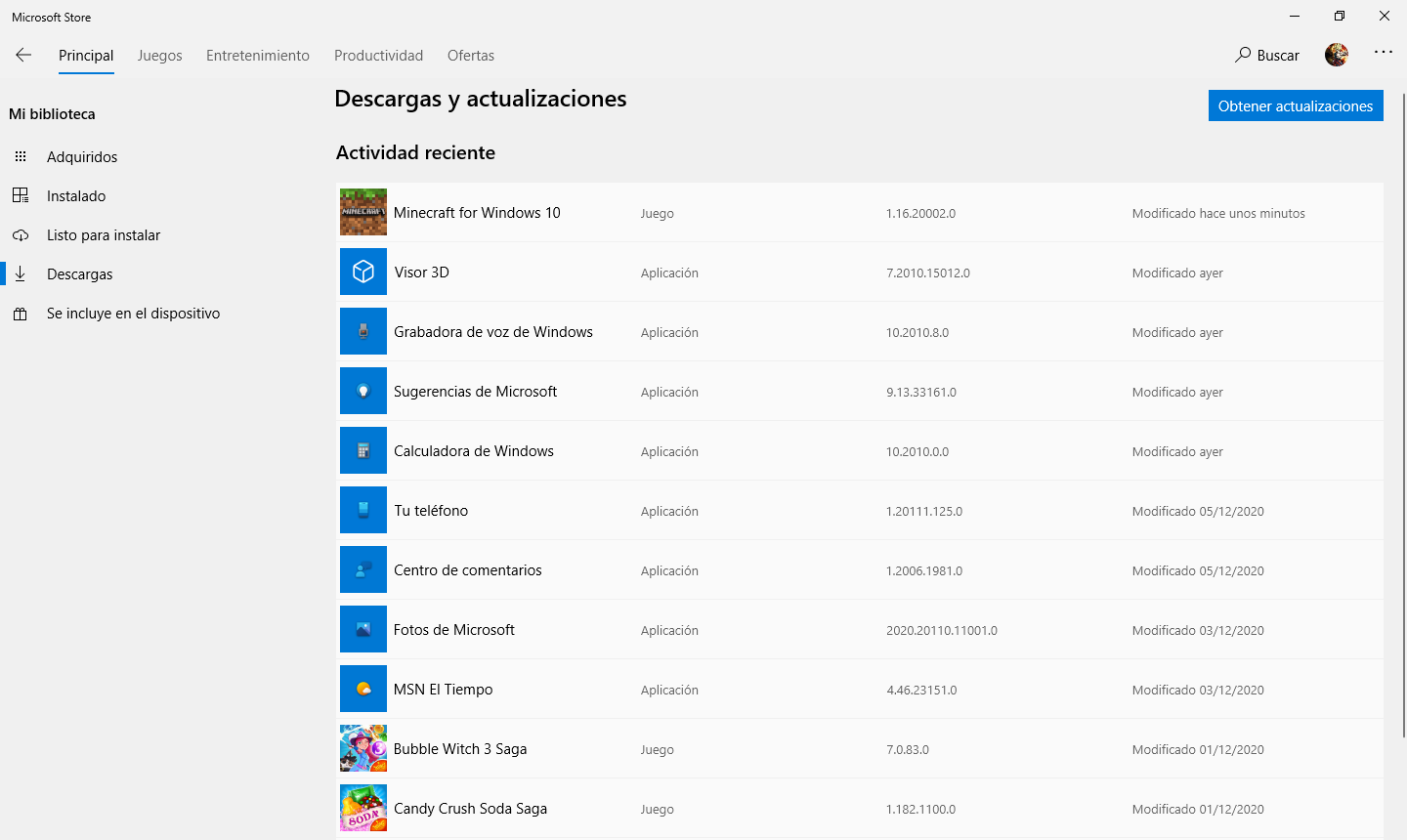Open the three-dot more options menu
Screen dimensions: 1407x840
(x=1384, y=53)
